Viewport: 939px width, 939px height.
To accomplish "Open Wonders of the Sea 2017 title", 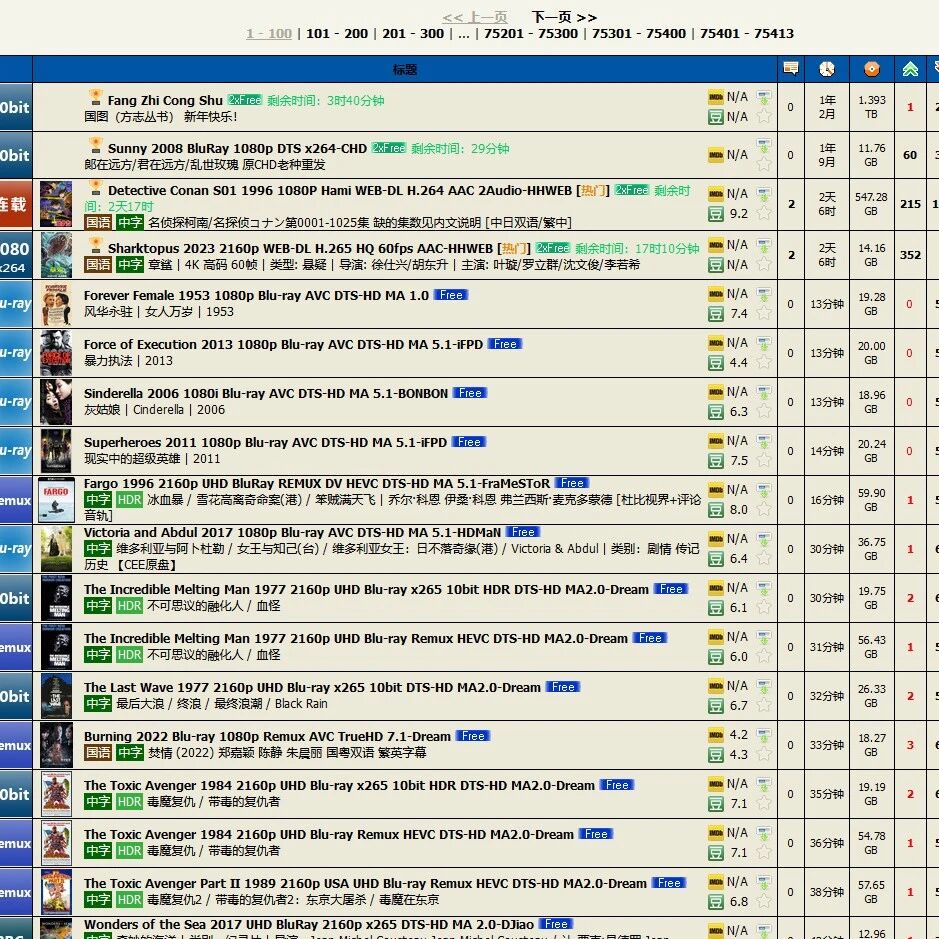I will pos(308,924).
